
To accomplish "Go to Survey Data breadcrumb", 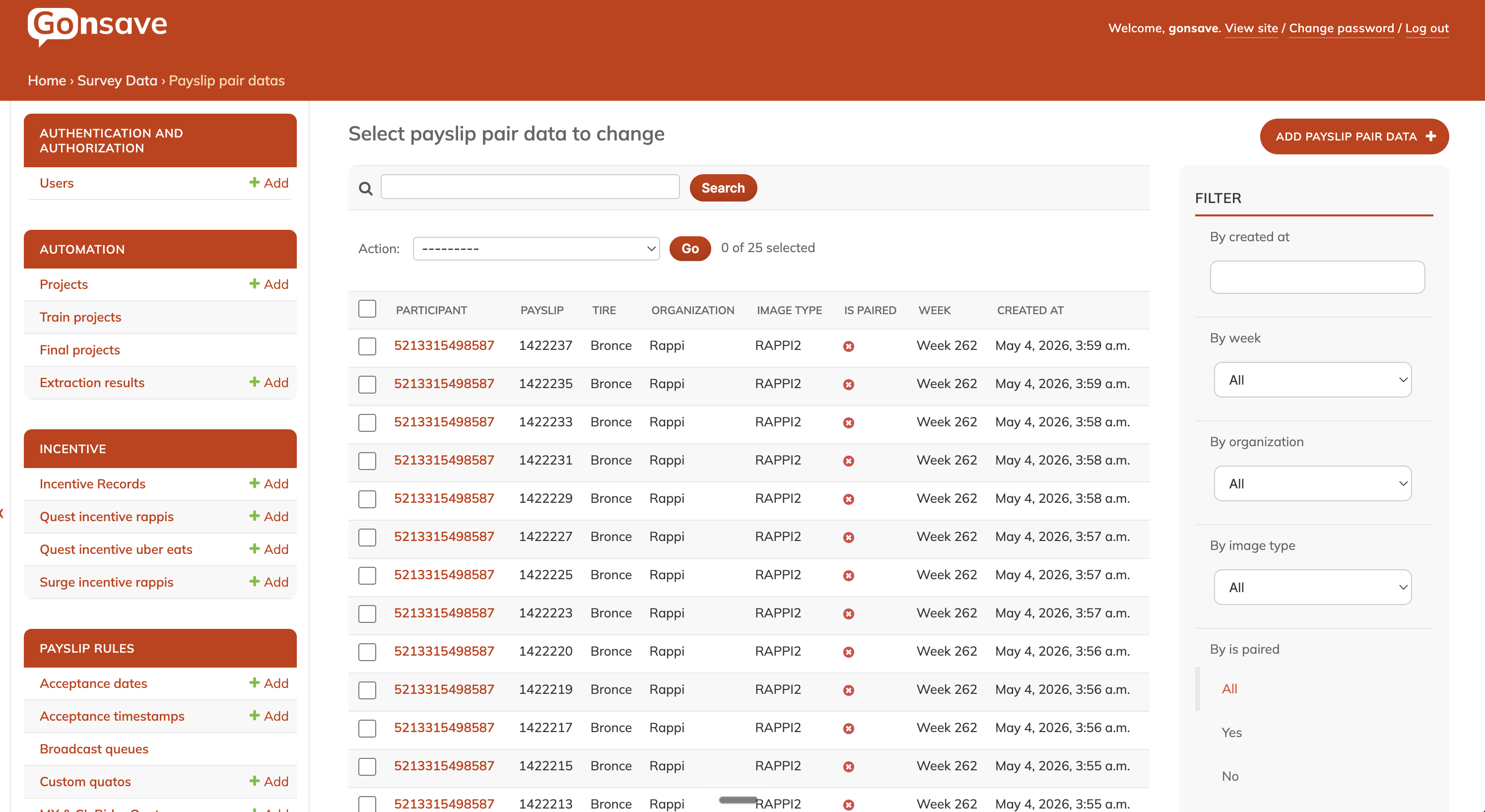I will pyautogui.click(x=117, y=80).
